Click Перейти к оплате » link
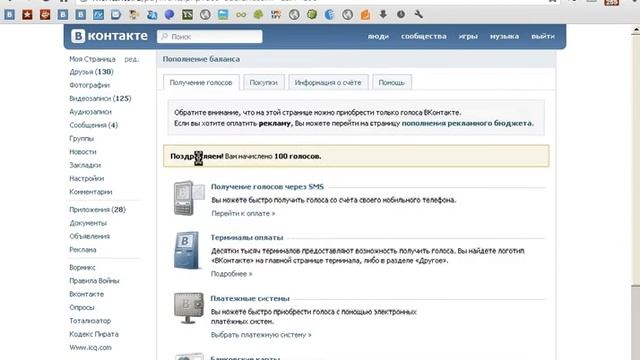Screen dimensions: 640x360 pos(243,213)
